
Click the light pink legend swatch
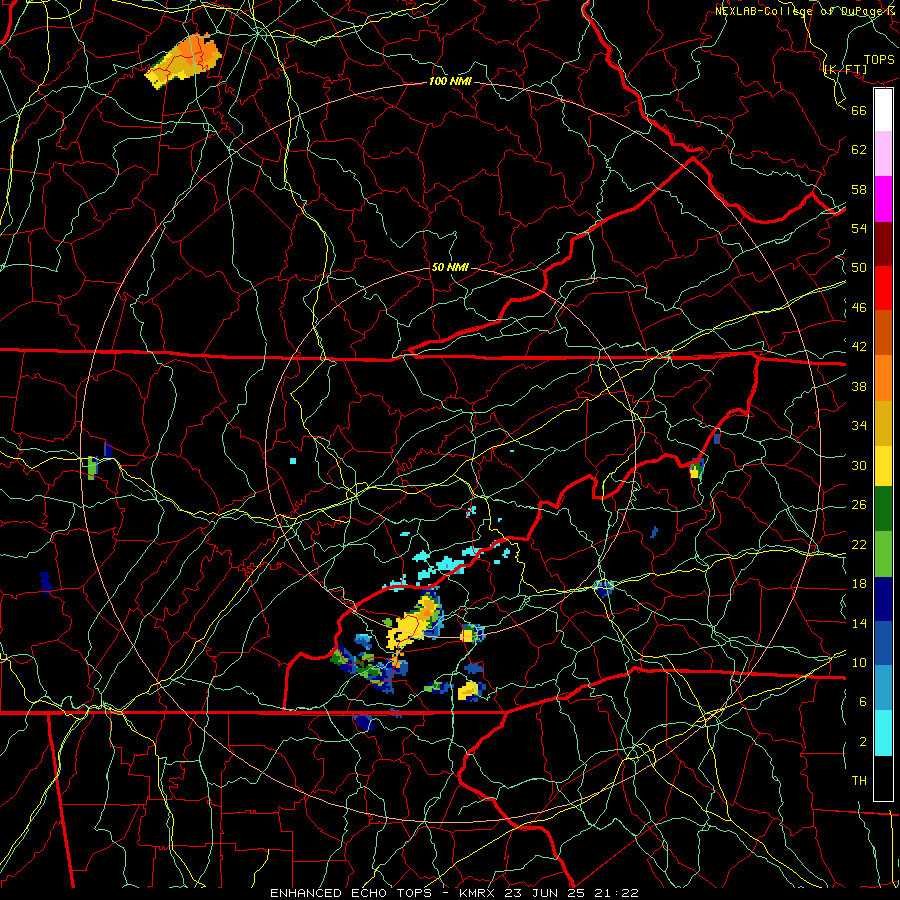point(883,154)
